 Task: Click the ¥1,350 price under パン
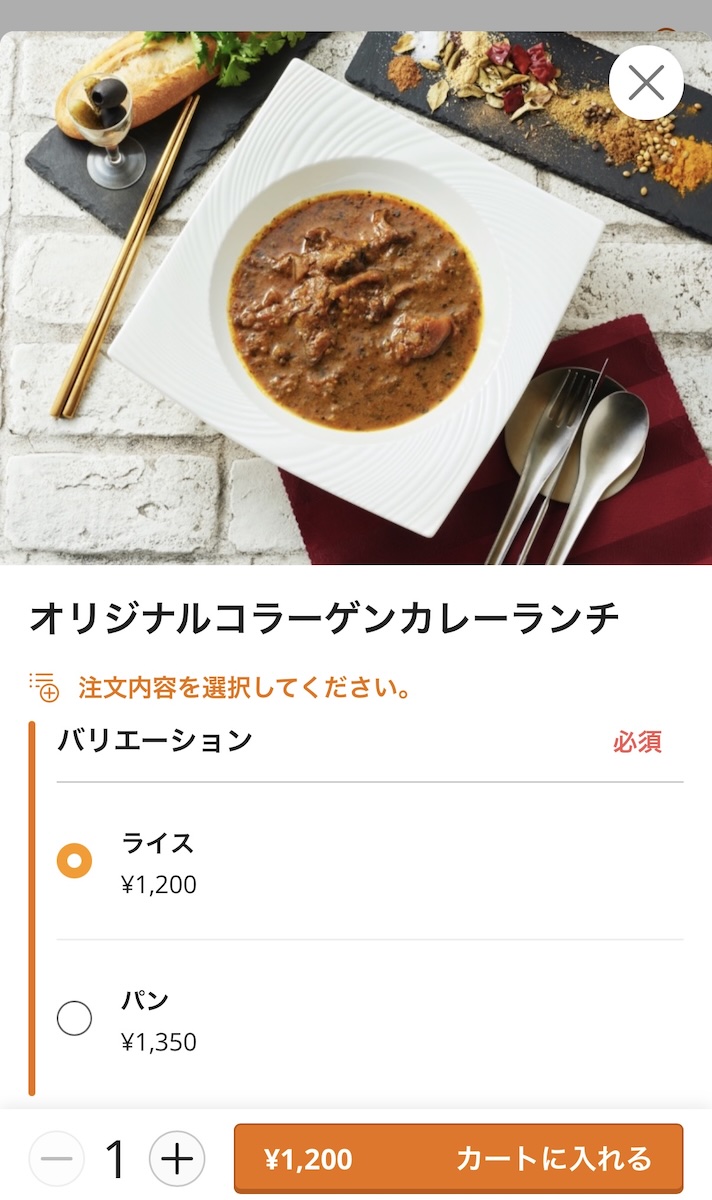pyautogui.click(x=159, y=1042)
